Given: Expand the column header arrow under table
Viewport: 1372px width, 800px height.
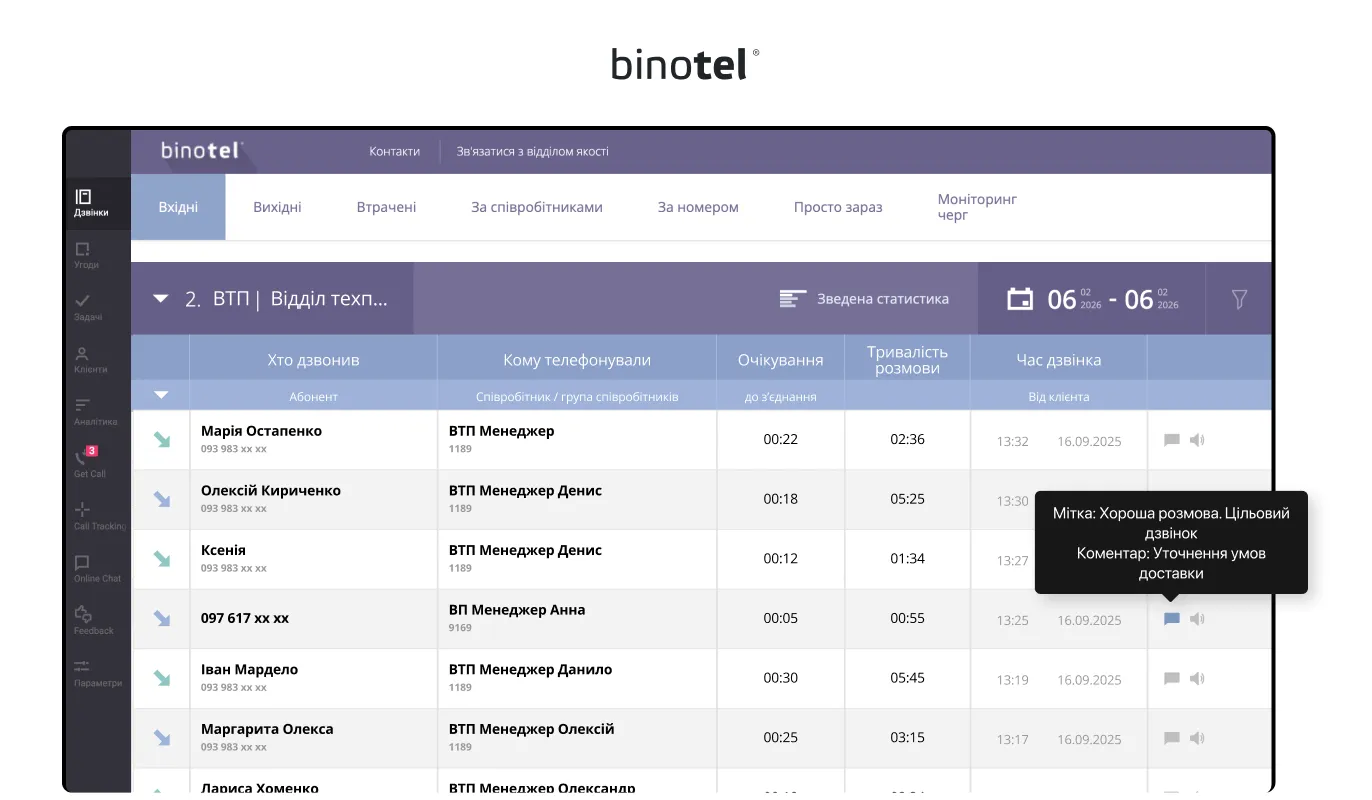Looking at the screenshot, I should point(160,395).
